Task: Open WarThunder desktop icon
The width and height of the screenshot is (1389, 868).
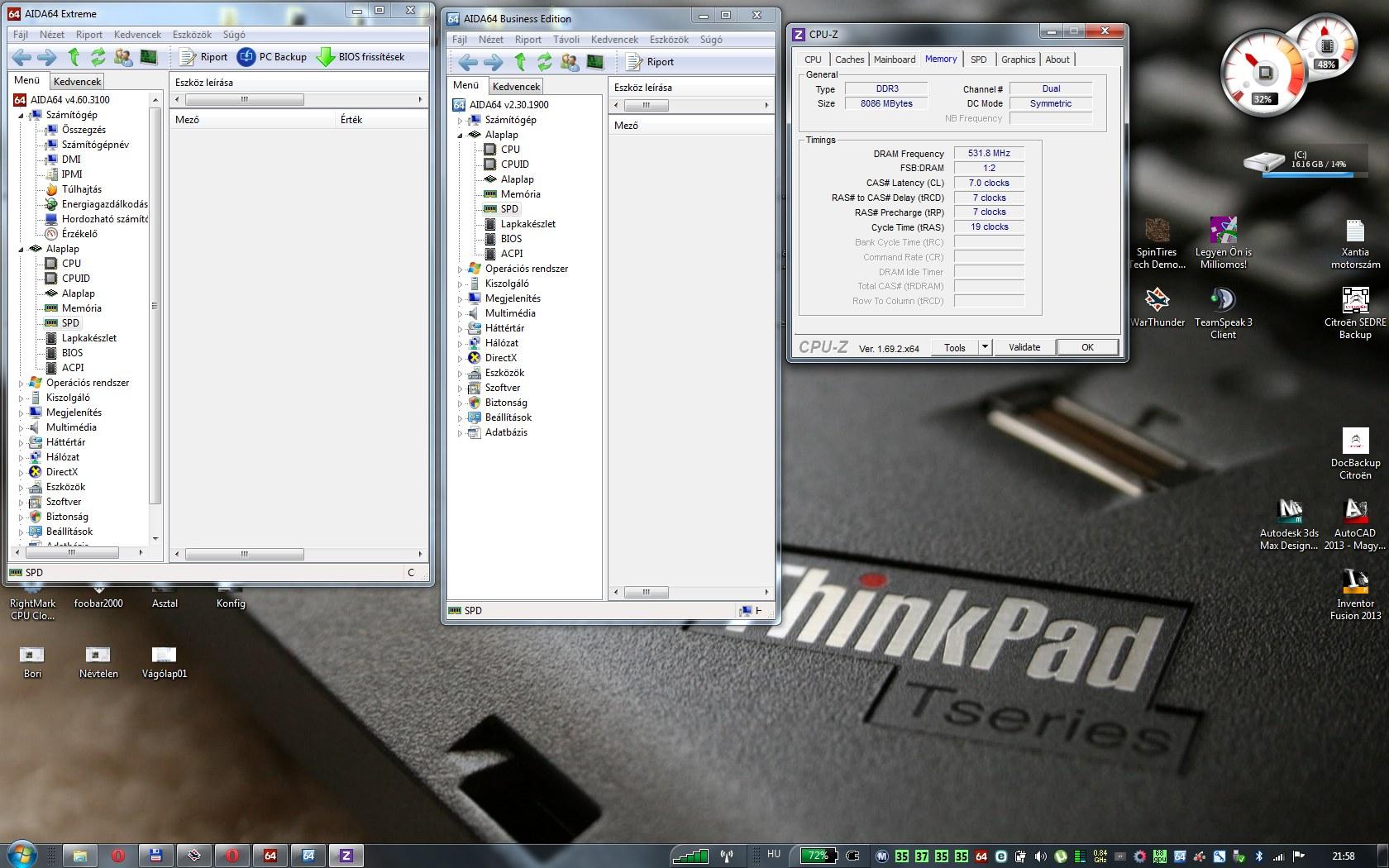Action: pyautogui.click(x=1157, y=308)
